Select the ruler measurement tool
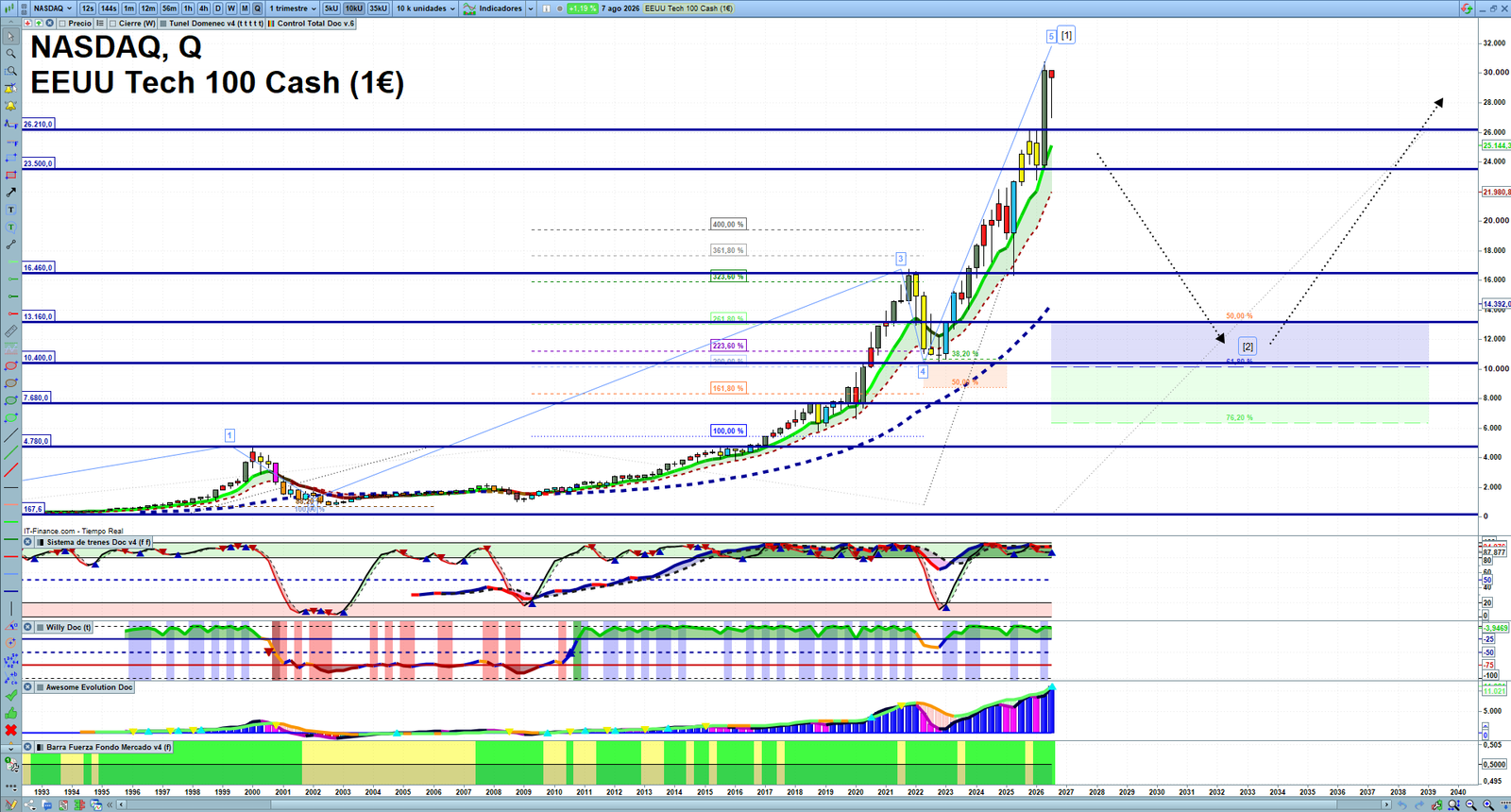1511x812 pixels. pyautogui.click(x=10, y=330)
